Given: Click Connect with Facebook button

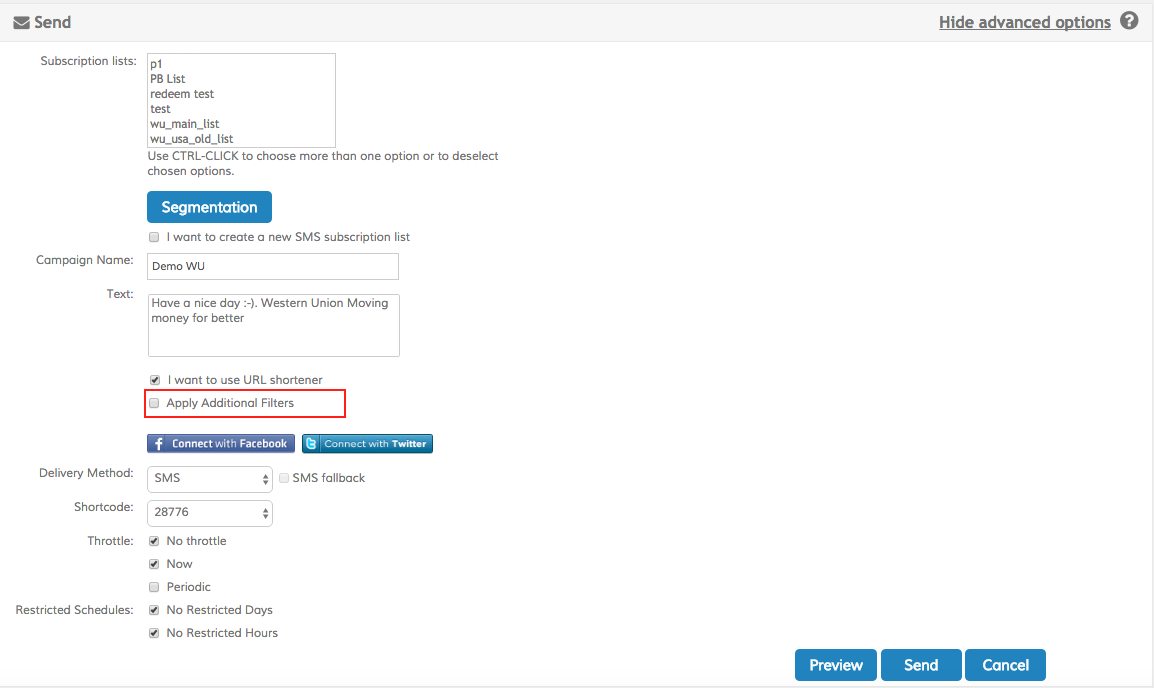Looking at the screenshot, I should 220,444.
